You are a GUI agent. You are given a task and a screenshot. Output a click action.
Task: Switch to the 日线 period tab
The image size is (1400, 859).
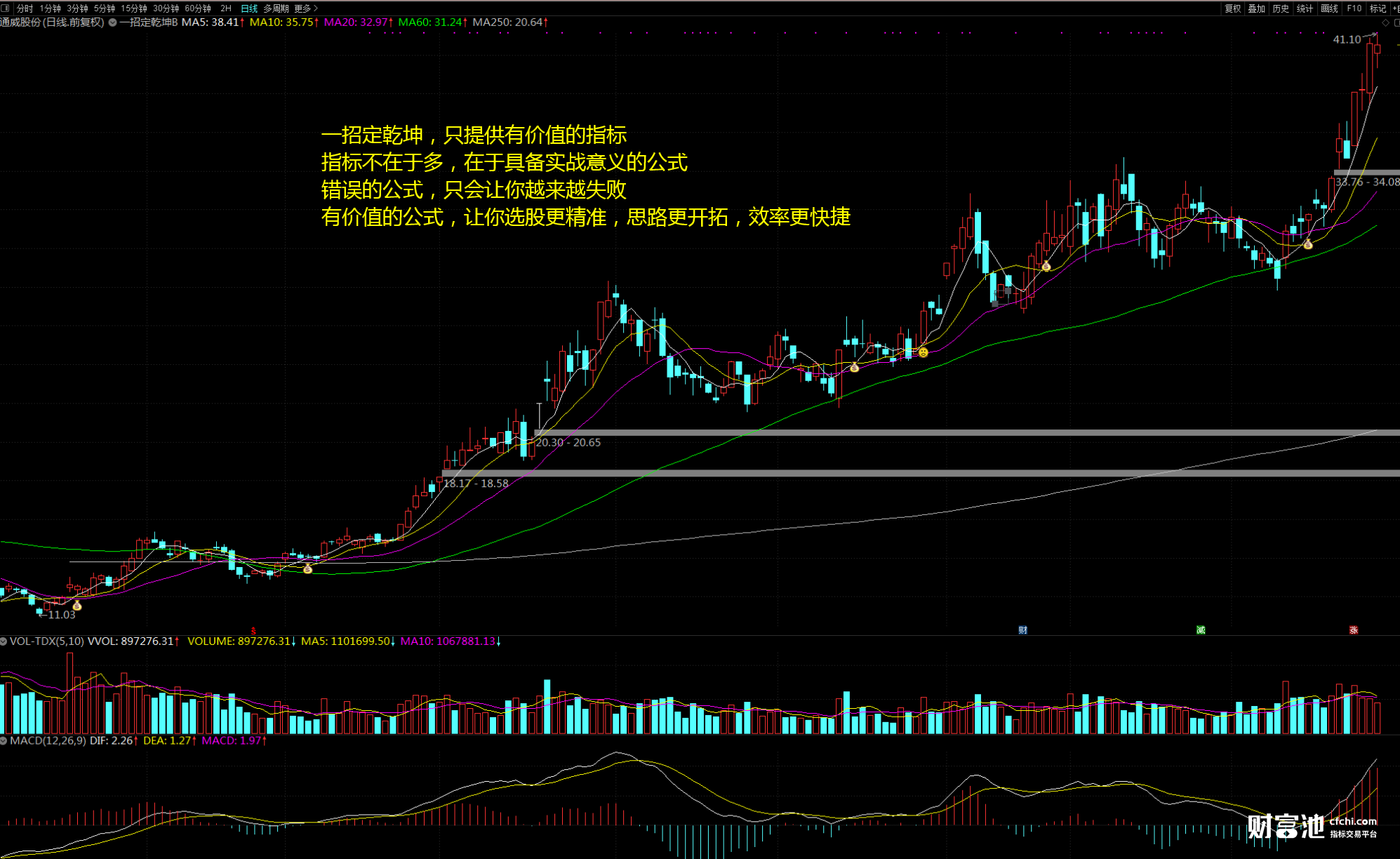(x=249, y=8)
